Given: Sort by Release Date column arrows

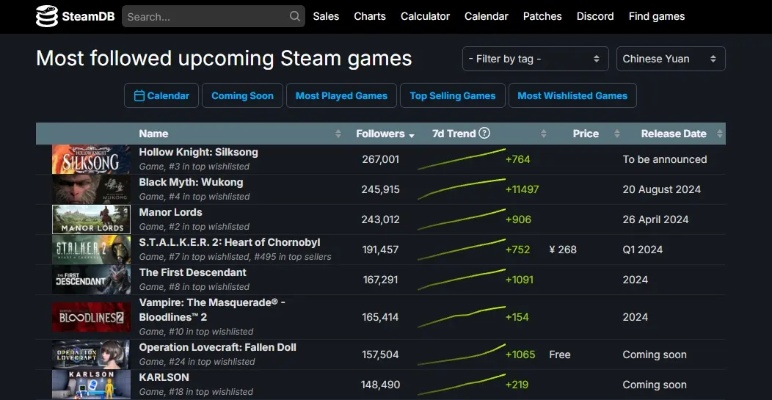Looking at the screenshot, I should [717, 134].
